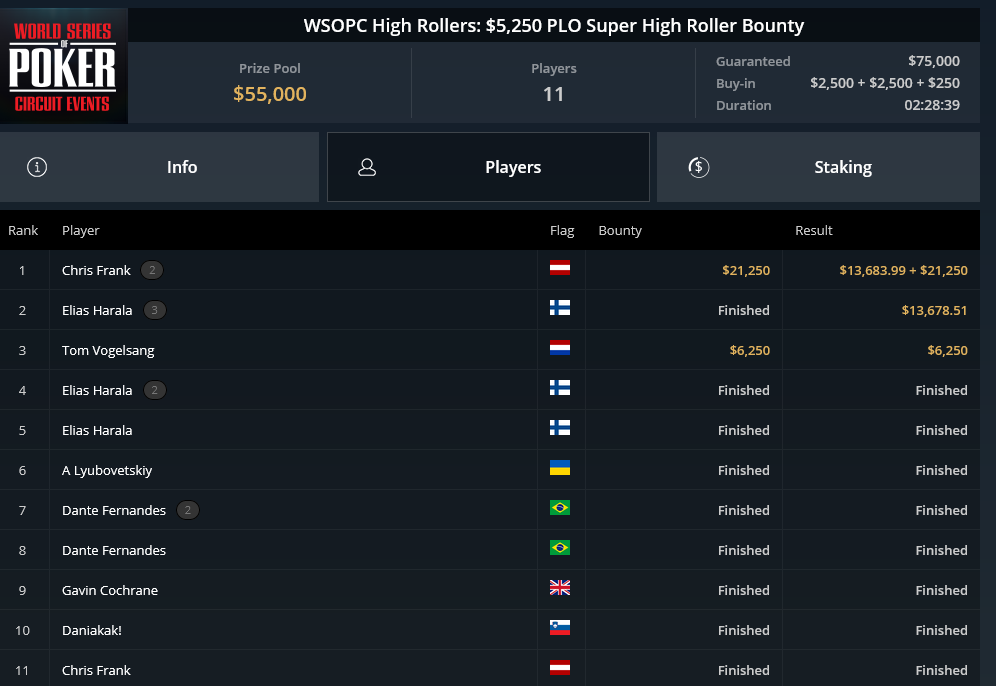Select the Players tab
This screenshot has width=996, height=686.
488,167
